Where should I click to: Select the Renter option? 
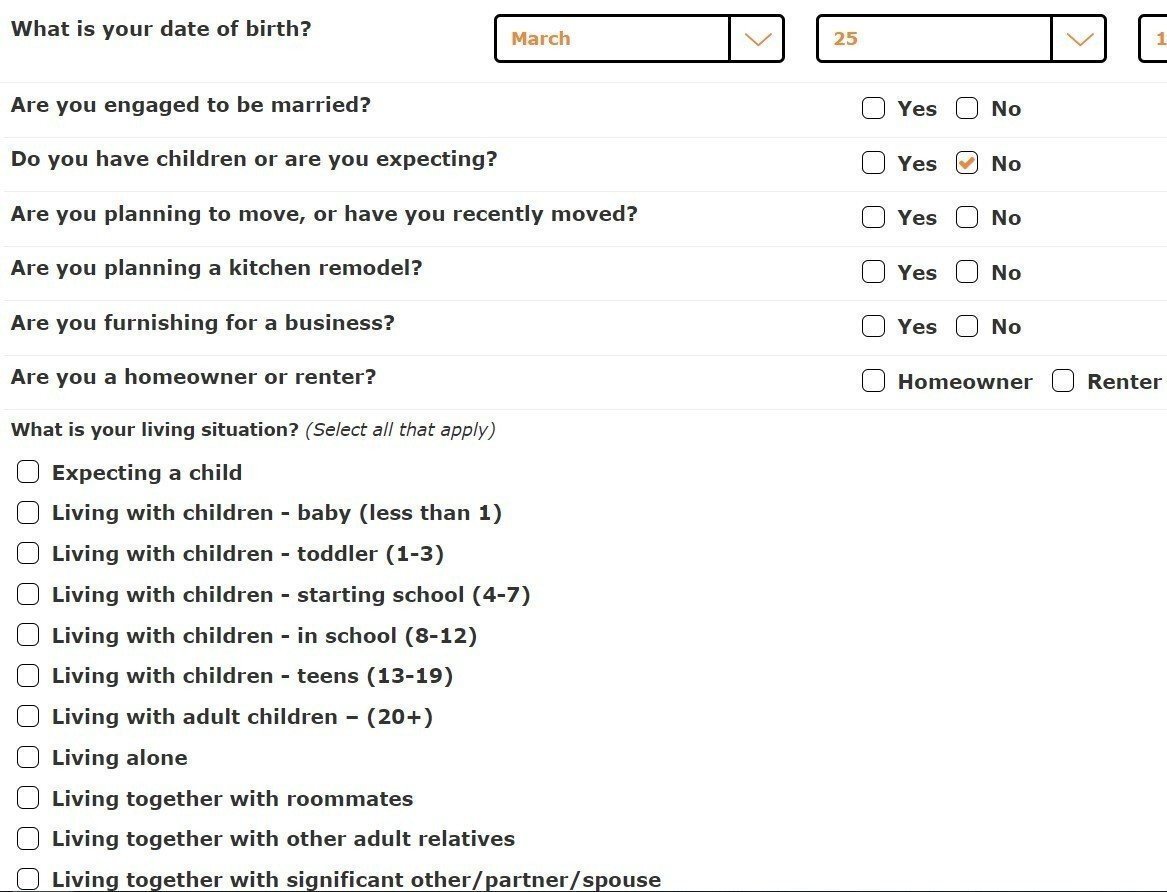click(1062, 381)
